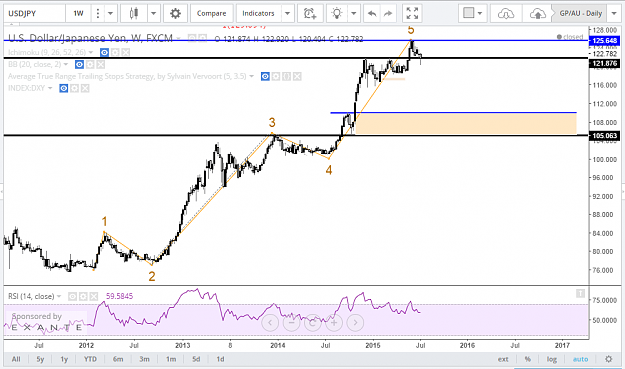Image resolution: width=625 pixels, height=369 pixels.
Task: Remove the Ichimoku indicator with its X icon
Action: (x=126, y=52)
